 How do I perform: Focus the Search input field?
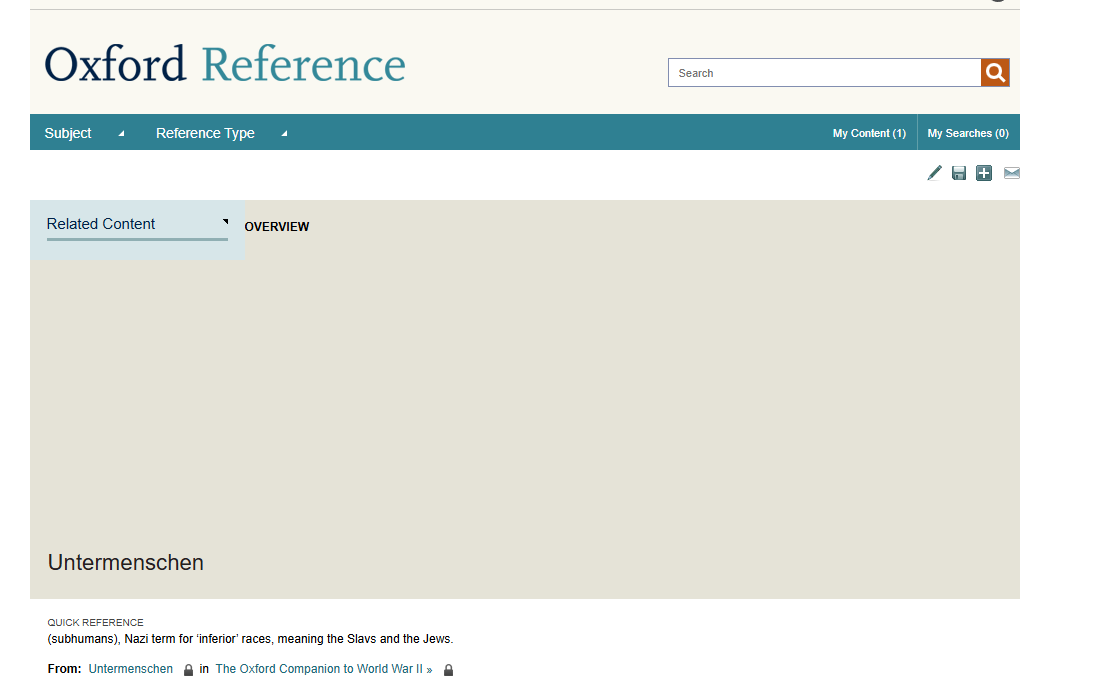click(x=825, y=73)
